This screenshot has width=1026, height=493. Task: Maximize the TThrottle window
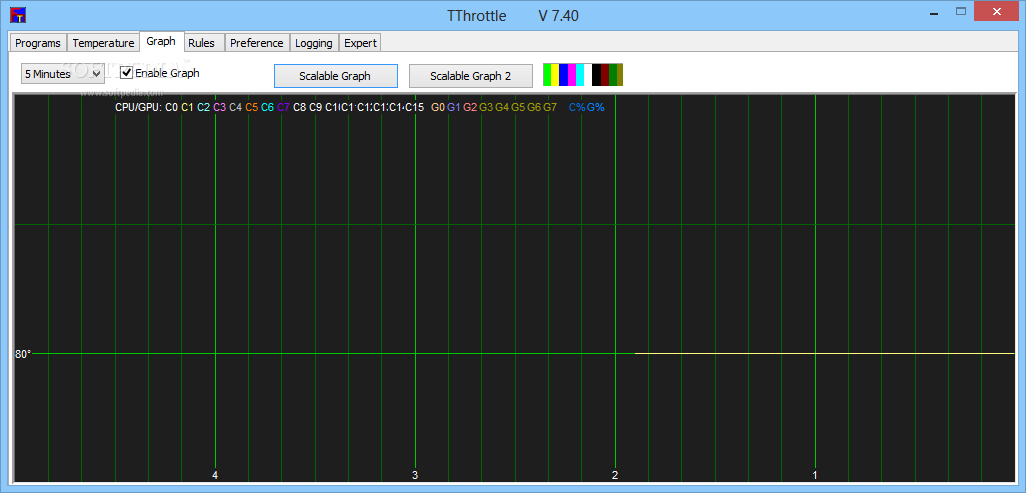961,11
